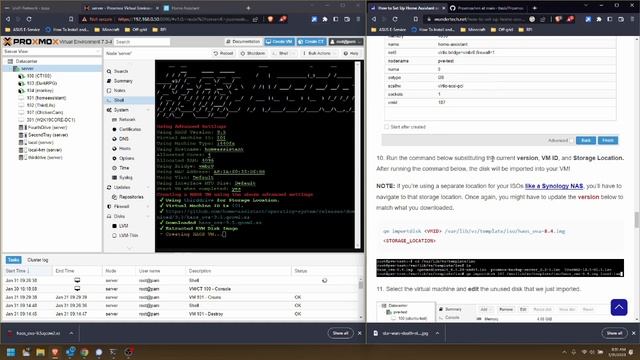Click the Reboot button
640x360 pixels.
click(223, 53)
